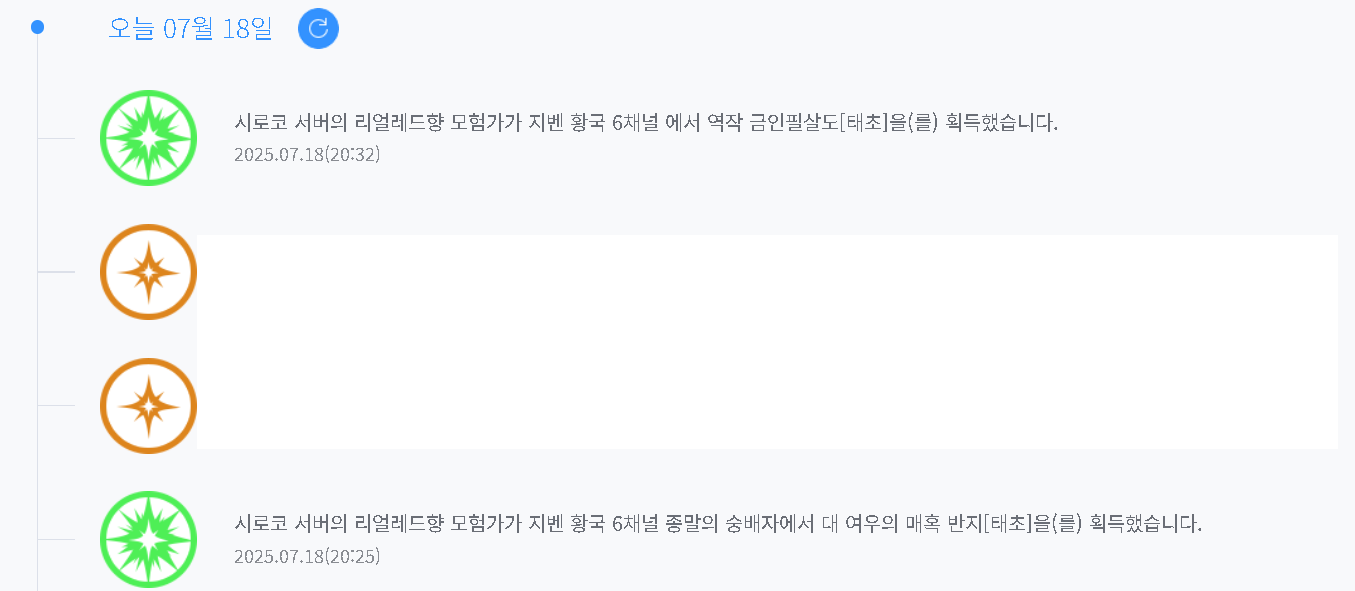The width and height of the screenshot is (1355, 591).
Task: Click the timeline tick beside the first green icon
Action: [x=56, y=138]
